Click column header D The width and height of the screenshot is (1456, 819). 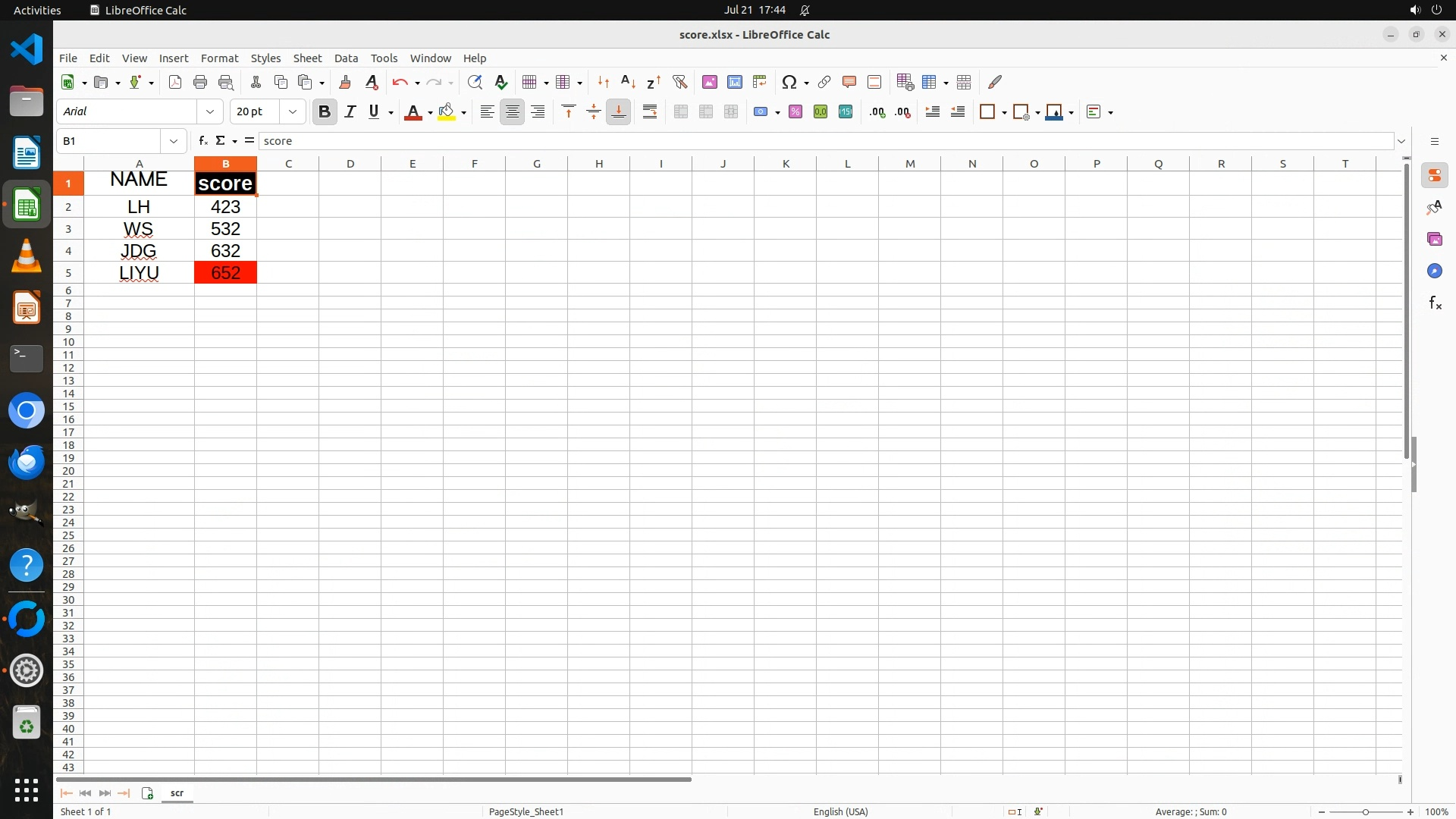pyautogui.click(x=350, y=163)
